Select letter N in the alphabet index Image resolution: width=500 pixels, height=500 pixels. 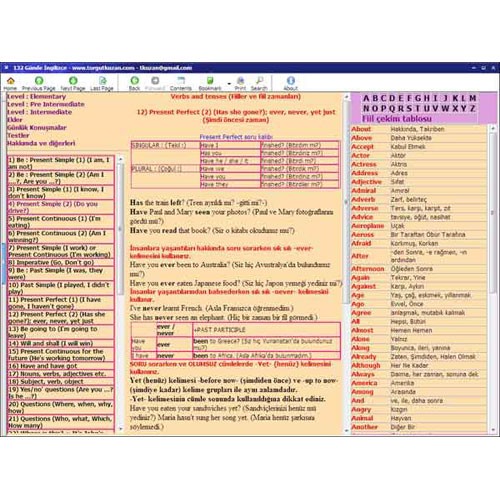pos(366,108)
